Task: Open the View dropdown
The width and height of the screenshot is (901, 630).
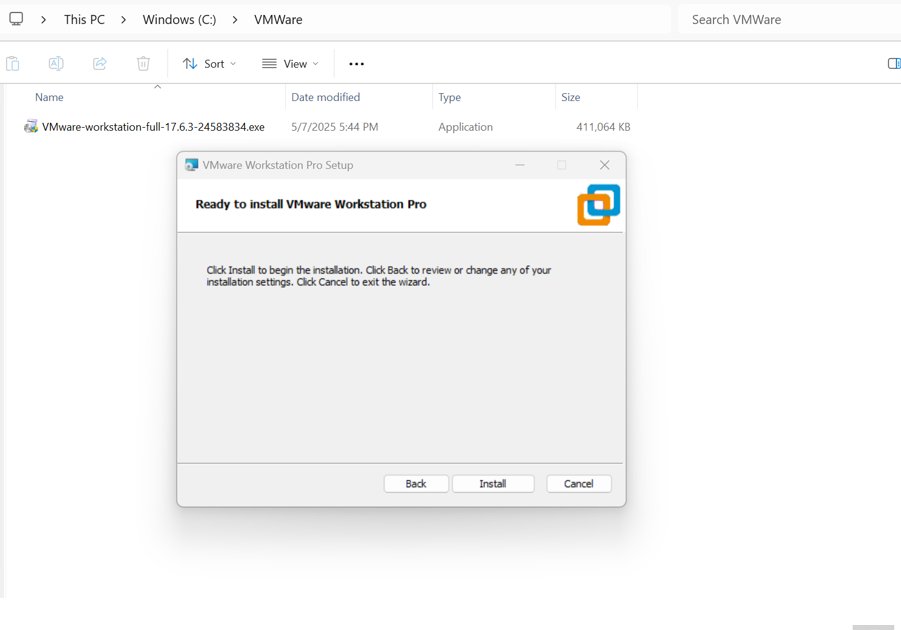Action: (289, 63)
